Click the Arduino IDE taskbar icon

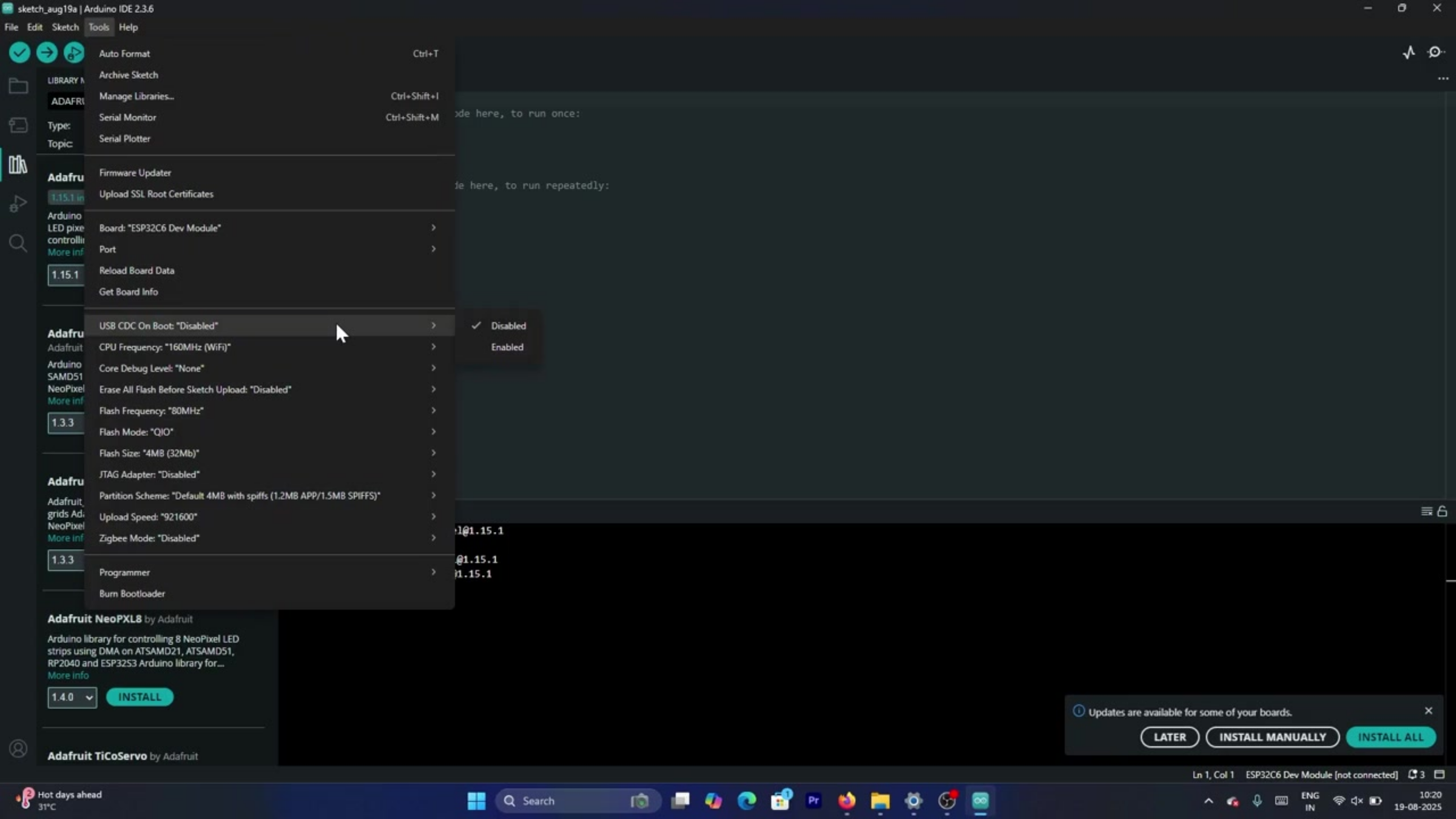pyautogui.click(x=980, y=801)
